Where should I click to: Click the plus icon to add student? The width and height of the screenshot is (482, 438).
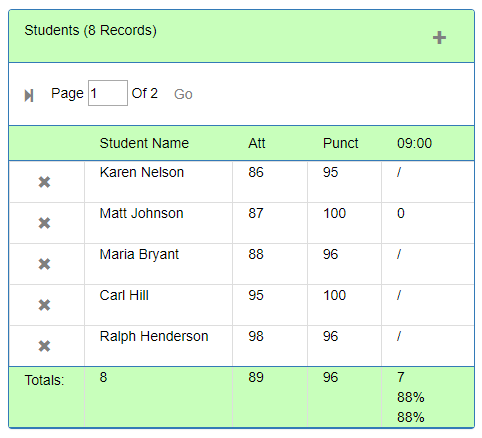(x=439, y=38)
